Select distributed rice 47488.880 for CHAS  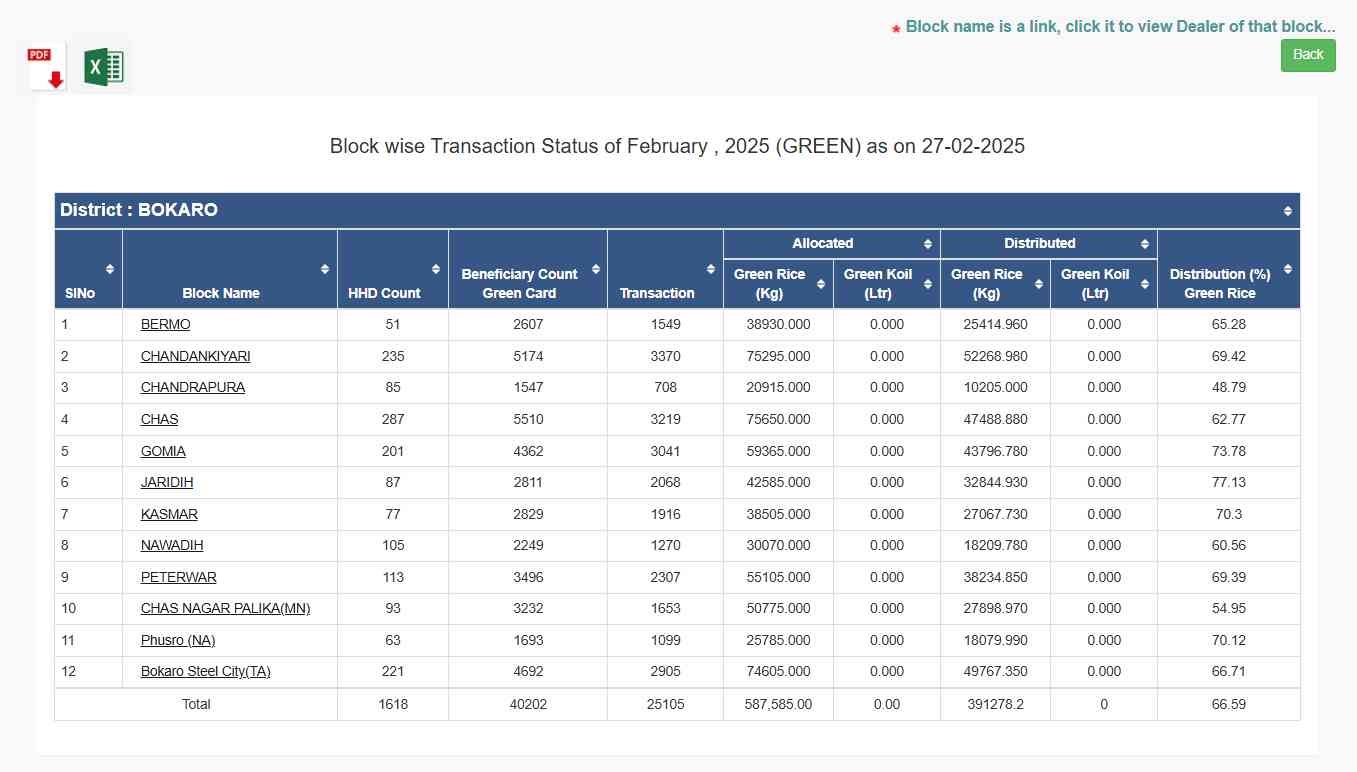(995, 419)
